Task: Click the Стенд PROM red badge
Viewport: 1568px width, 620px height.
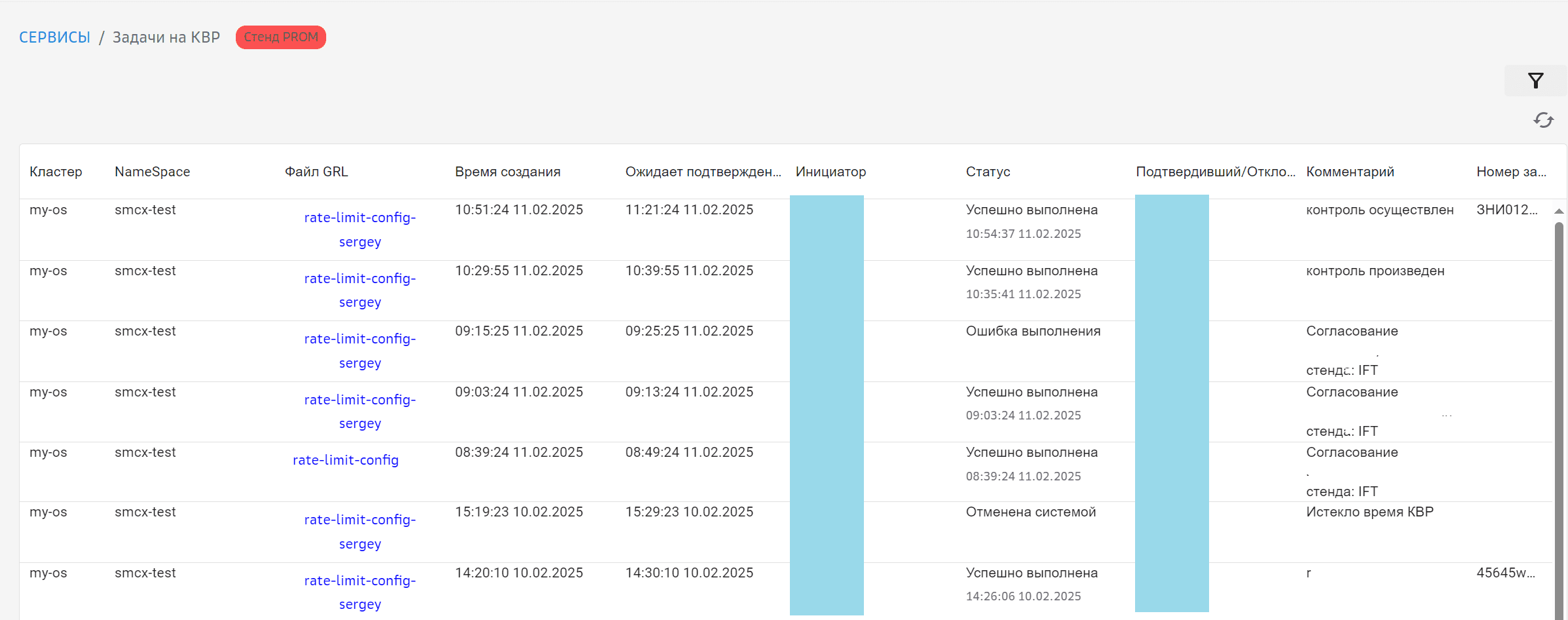Action: (x=280, y=37)
